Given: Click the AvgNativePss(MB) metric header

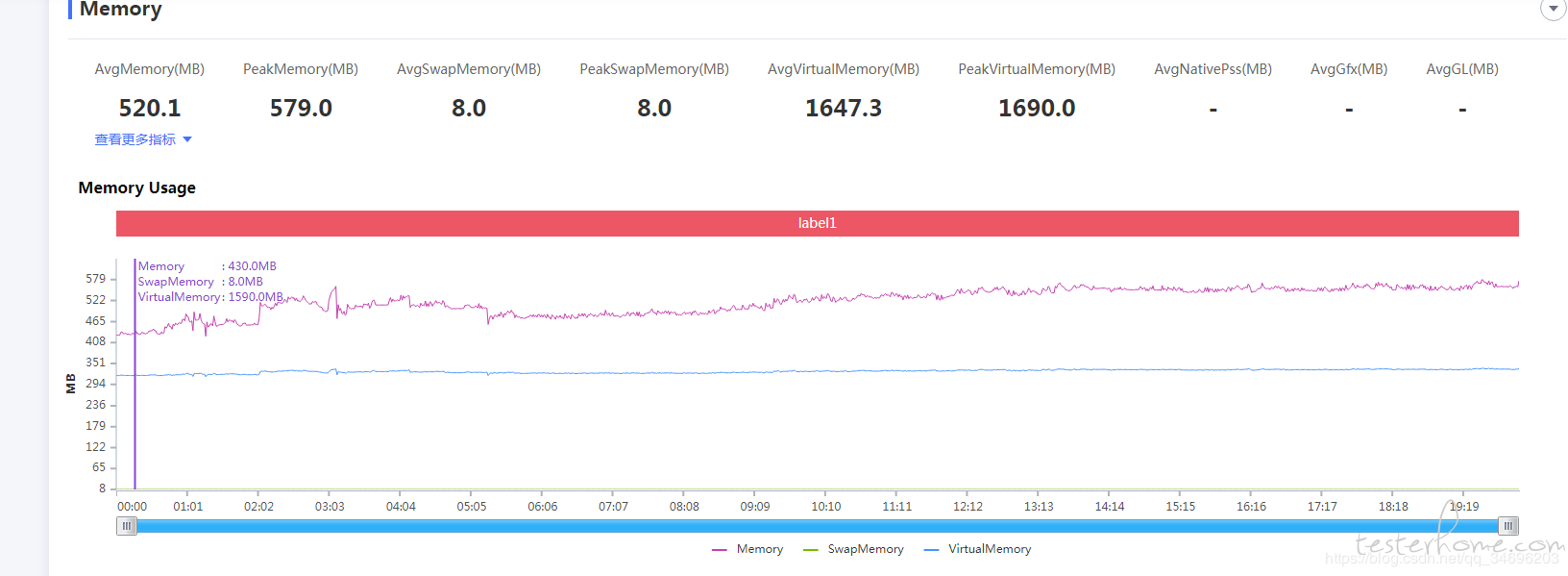Looking at the screenshot, I should (1213, 69).
